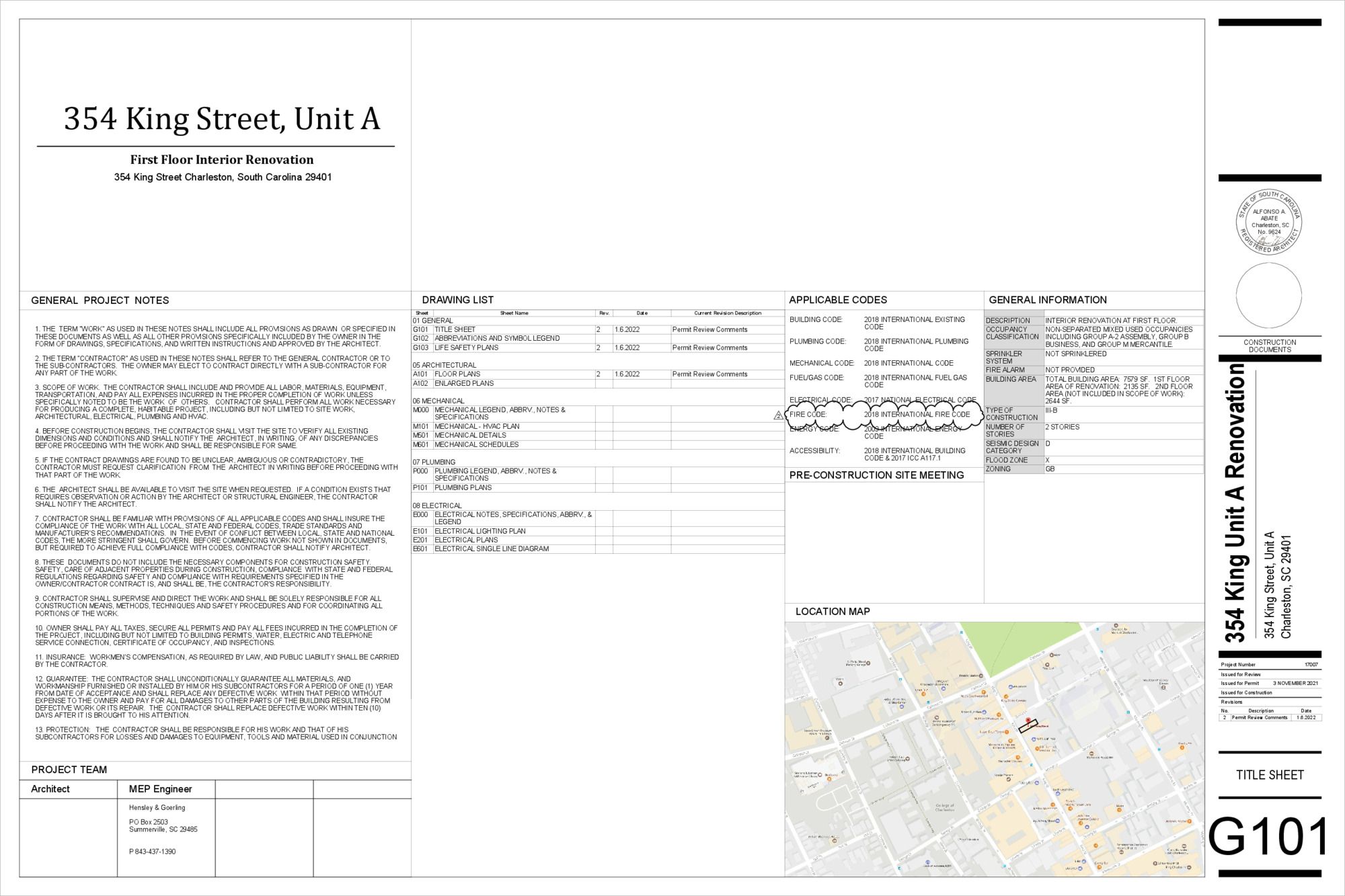Image resolution: width=1345 pixels, height=896 pixels.
Task: Click the Architect column in Project Team
Action: pos(50,789)
